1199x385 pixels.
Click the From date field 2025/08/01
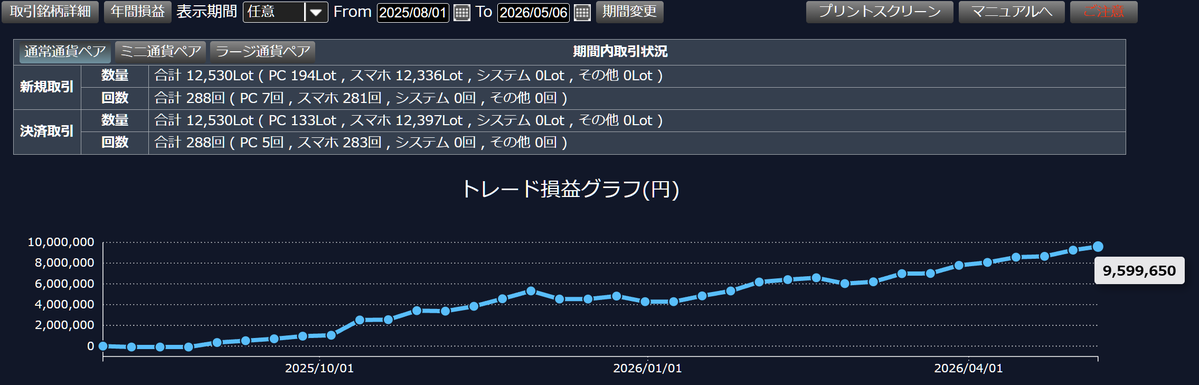[x=413, y=12]
